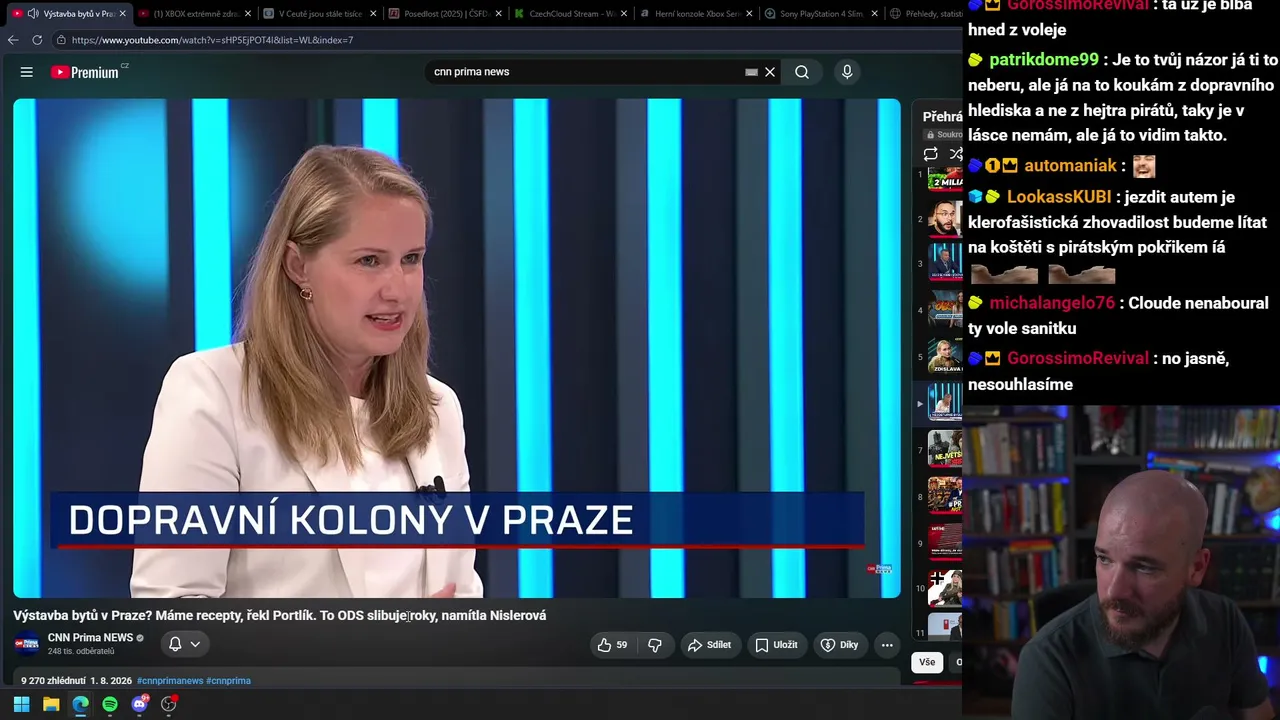
Task: Open the #cnnprima hashtag link
Action: [228, 681]
